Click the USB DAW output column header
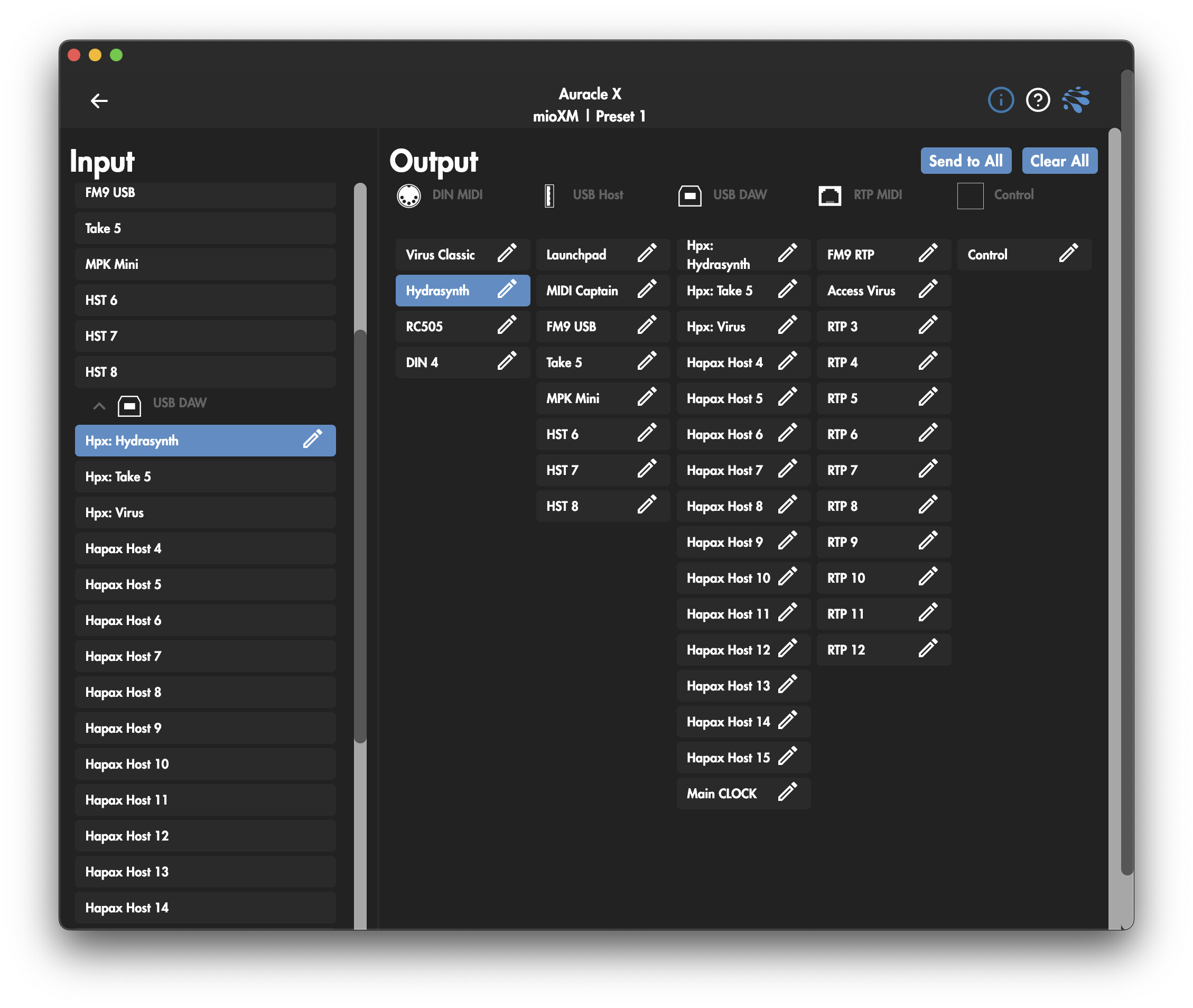 [x=739, y=195]
